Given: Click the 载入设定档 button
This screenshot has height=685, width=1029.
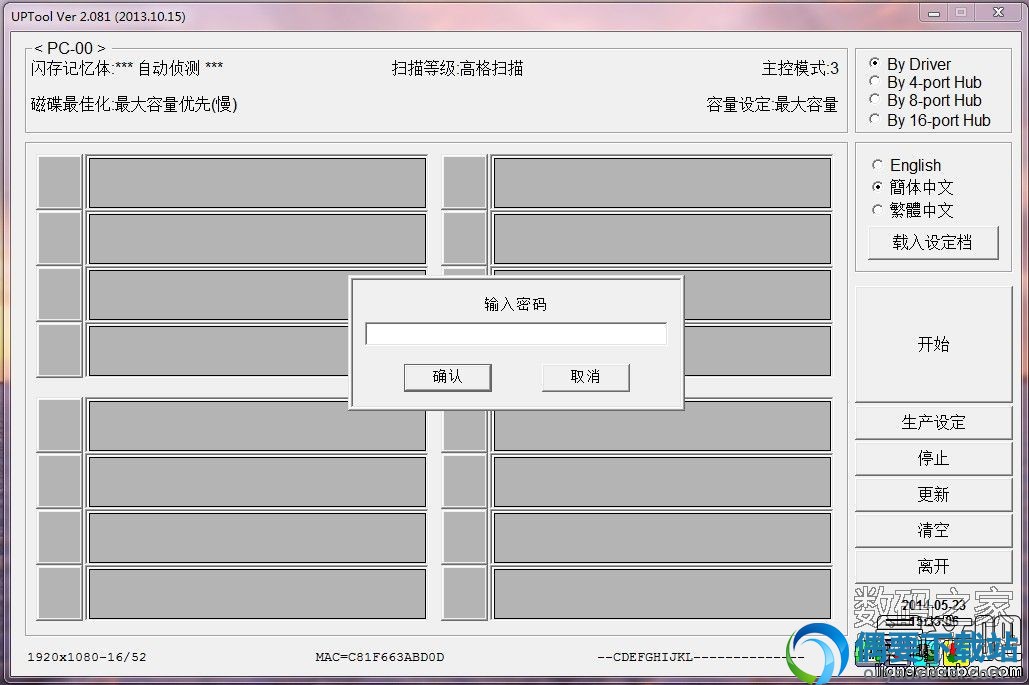Looking at the screenshot, I should [933, 243].
